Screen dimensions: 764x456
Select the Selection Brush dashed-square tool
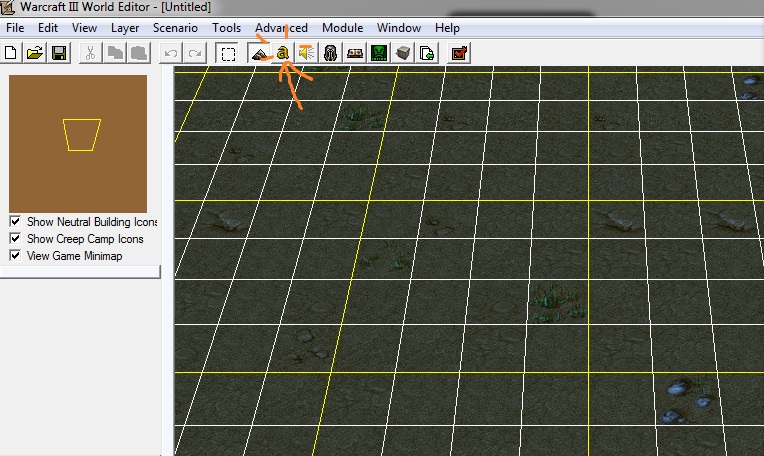[228, 53]
